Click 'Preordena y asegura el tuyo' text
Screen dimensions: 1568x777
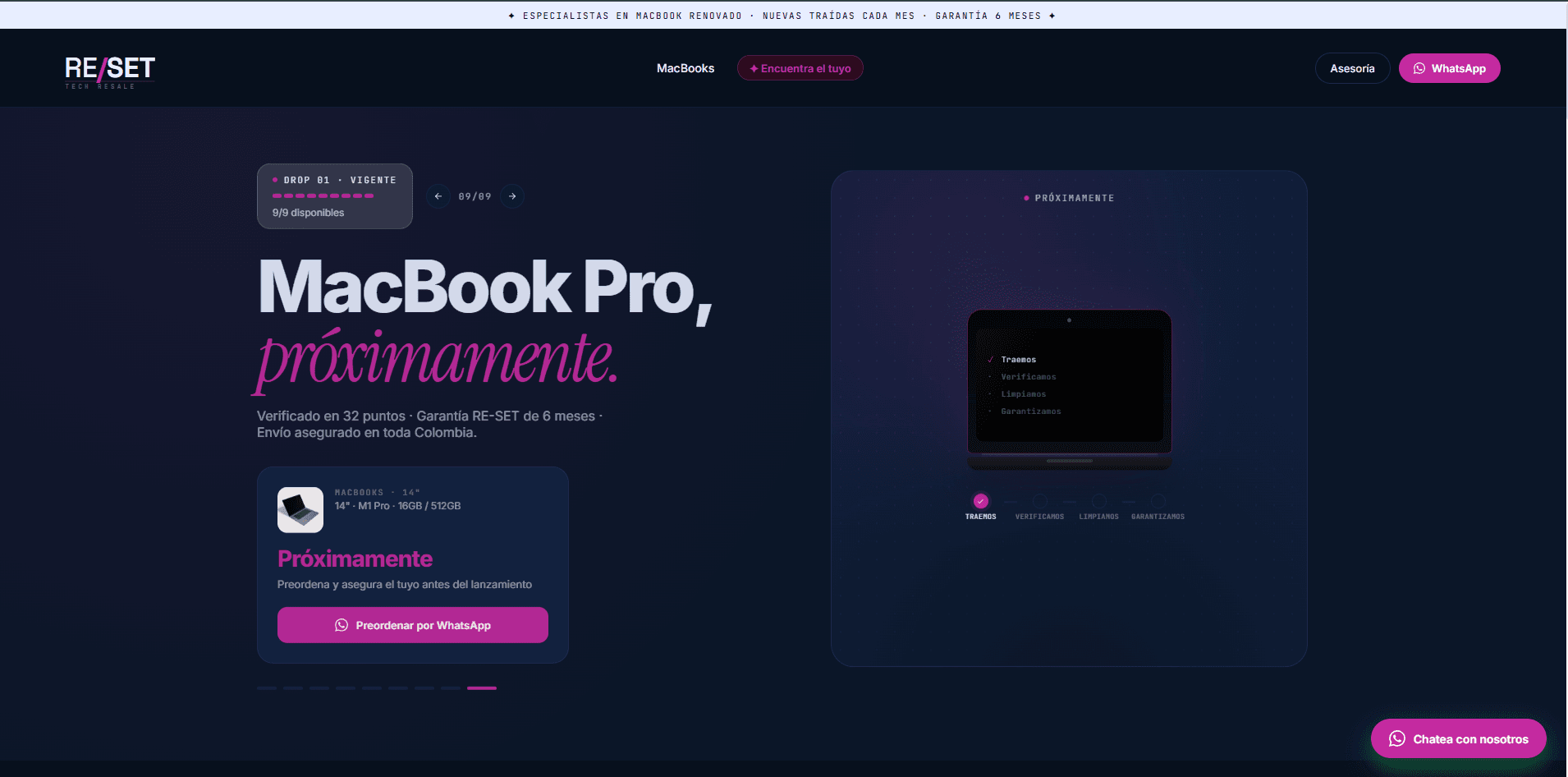pyautogui.click(x=405, y=585)
